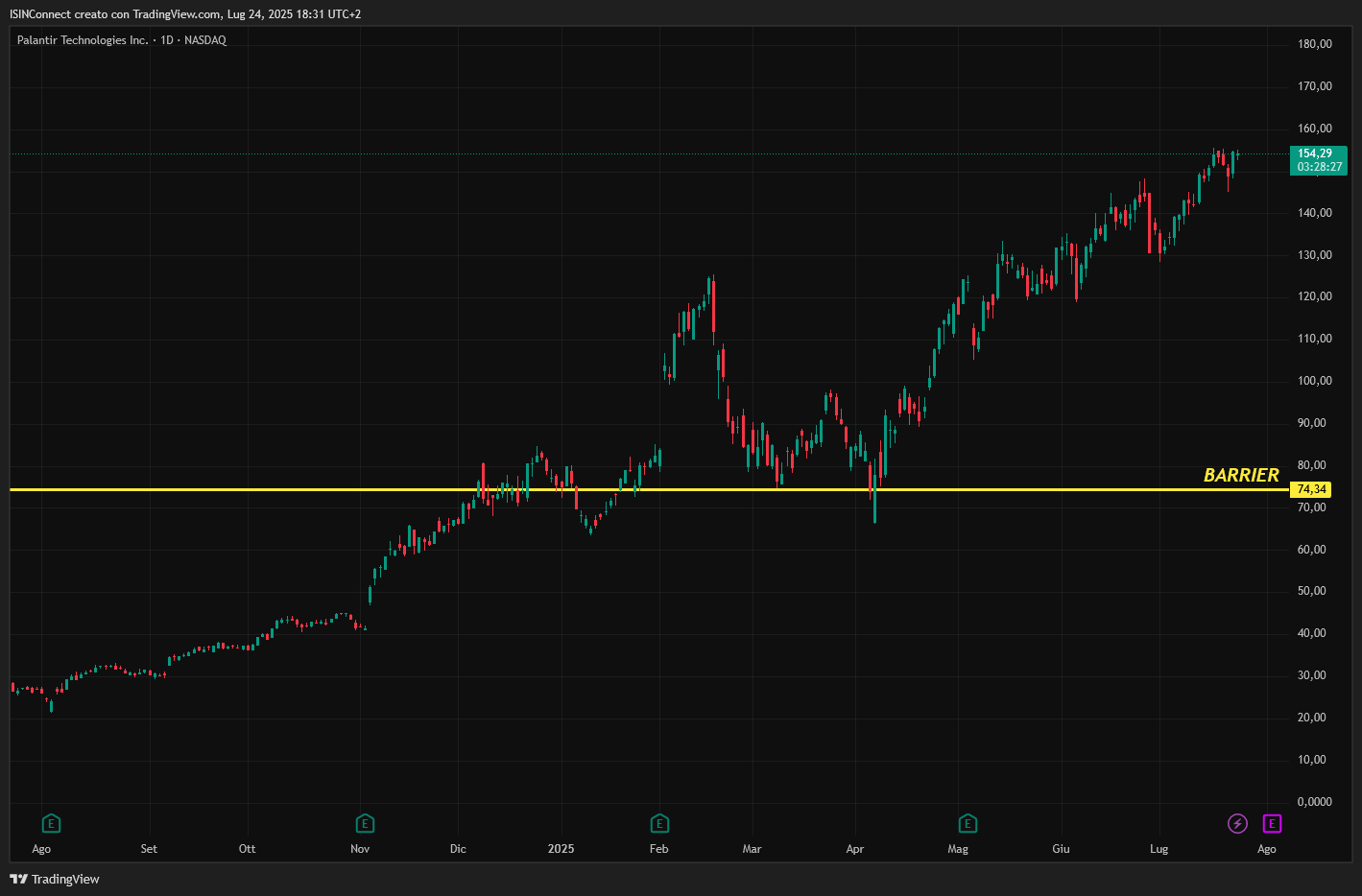Click the 90,00 price axis label
Image resolution: width=1362 pixels, height=896 pixels.
(x=1311, y=423)
